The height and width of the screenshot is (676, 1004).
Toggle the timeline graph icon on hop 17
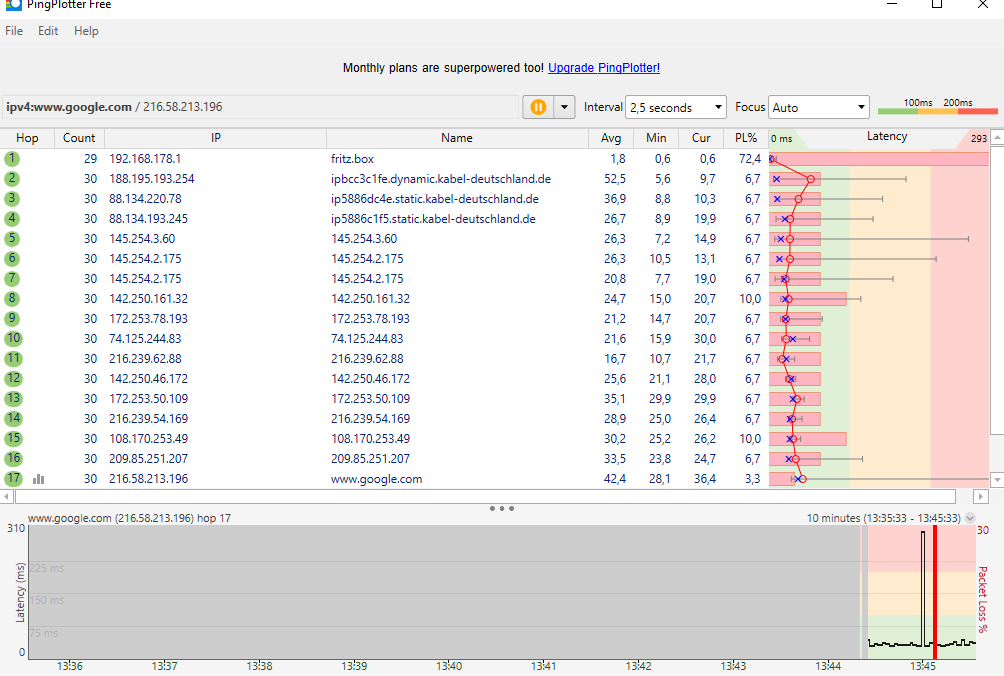38,479
